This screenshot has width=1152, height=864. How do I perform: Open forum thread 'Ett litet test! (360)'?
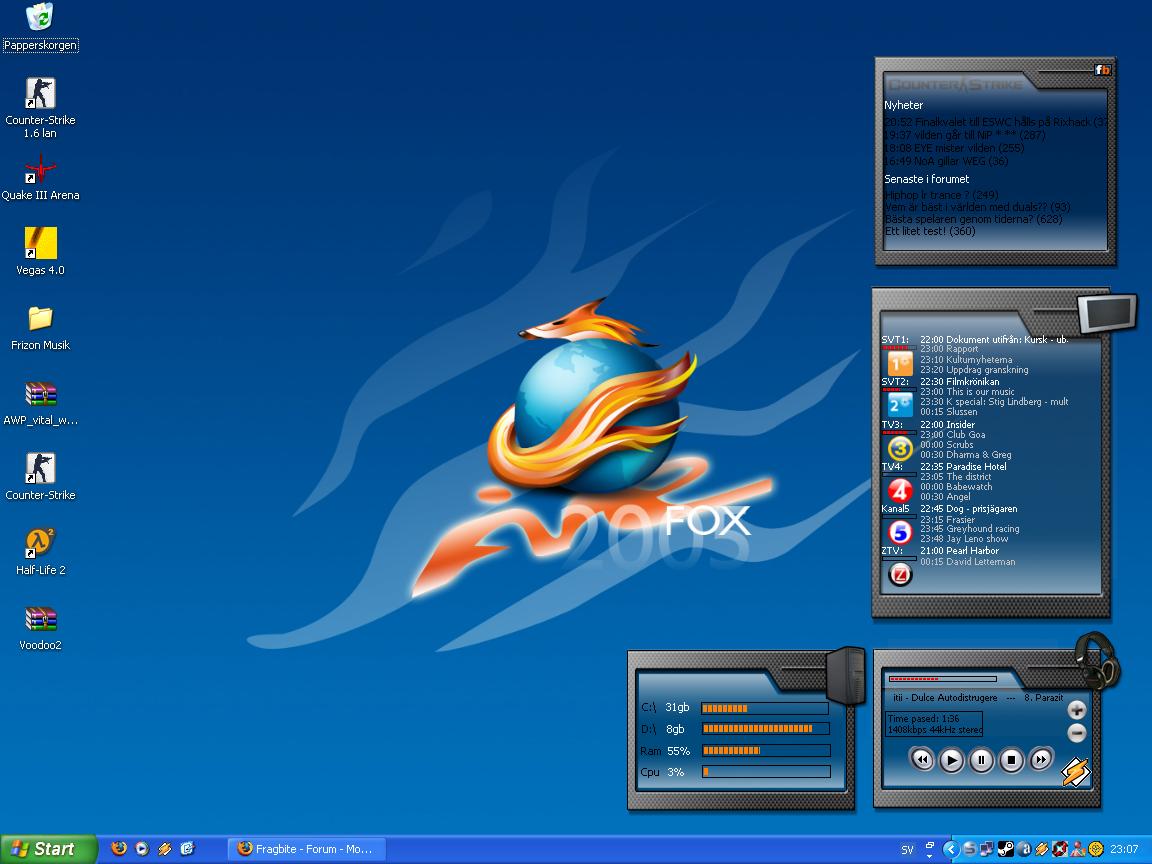(929, 231)
